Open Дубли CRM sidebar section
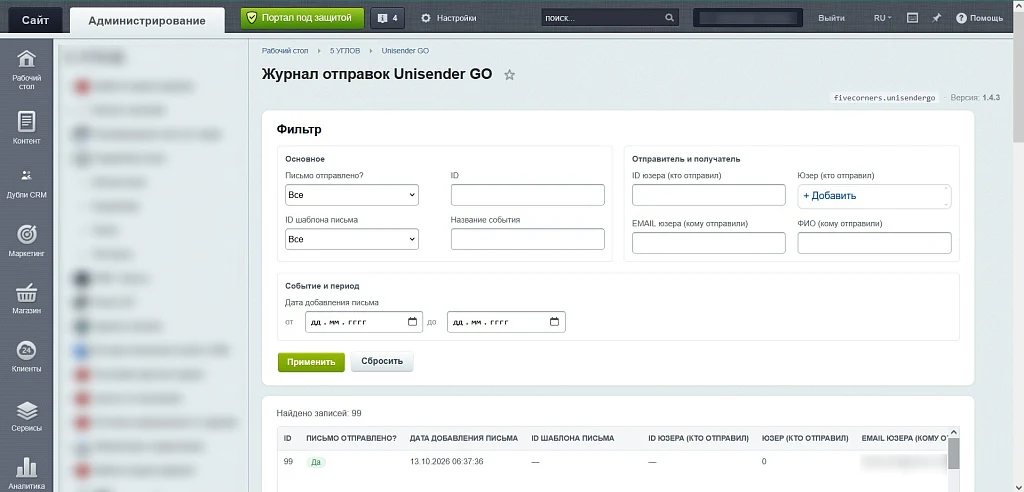The height and width of the screenshot is (492, 1024). 26,184
